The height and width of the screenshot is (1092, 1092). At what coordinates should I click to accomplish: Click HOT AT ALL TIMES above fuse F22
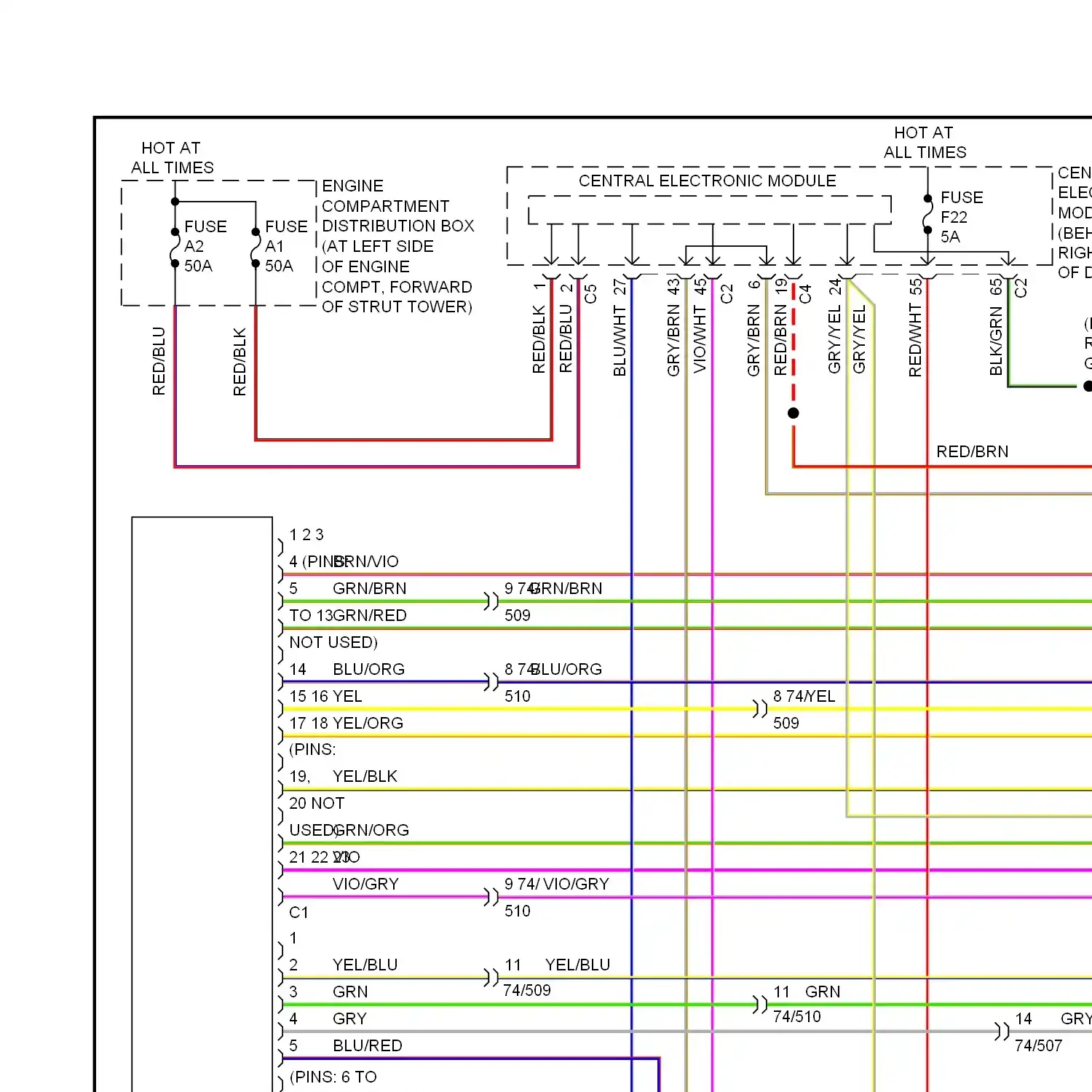click(925, 143)
